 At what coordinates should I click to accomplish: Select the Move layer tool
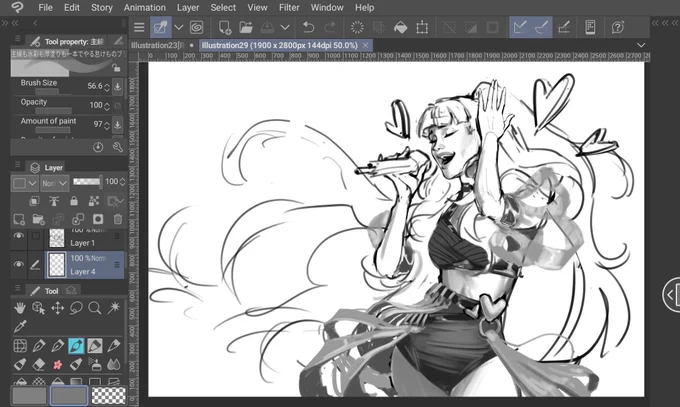(57, 308)
